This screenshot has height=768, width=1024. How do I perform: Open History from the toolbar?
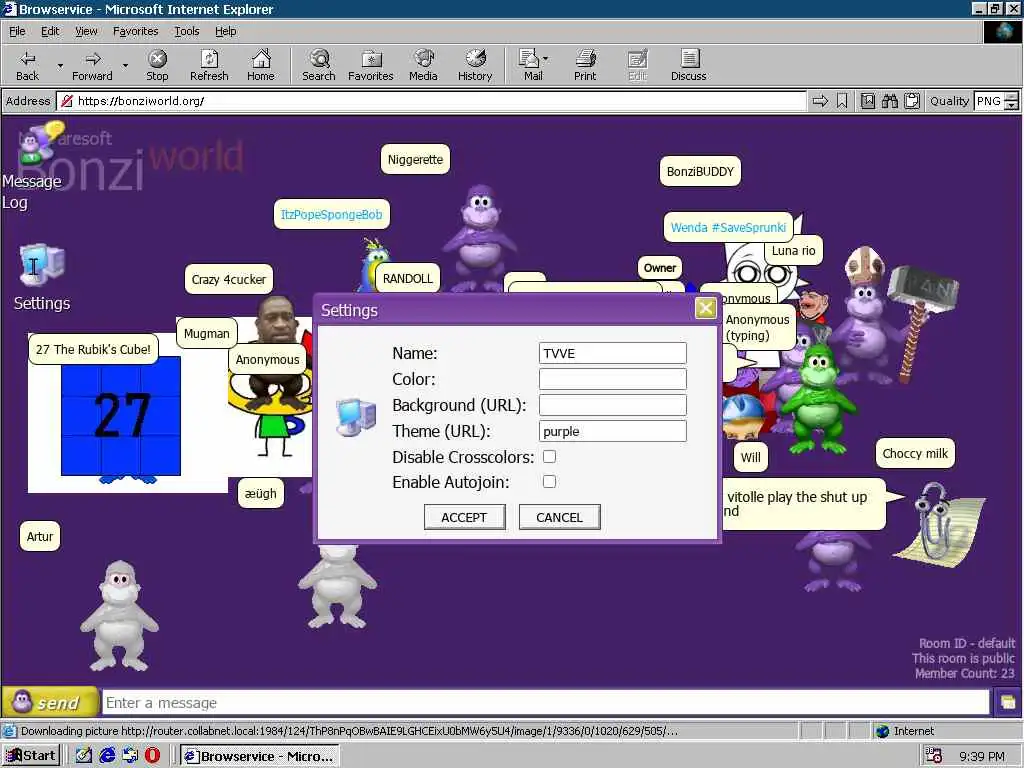click(x=475, y=65)
